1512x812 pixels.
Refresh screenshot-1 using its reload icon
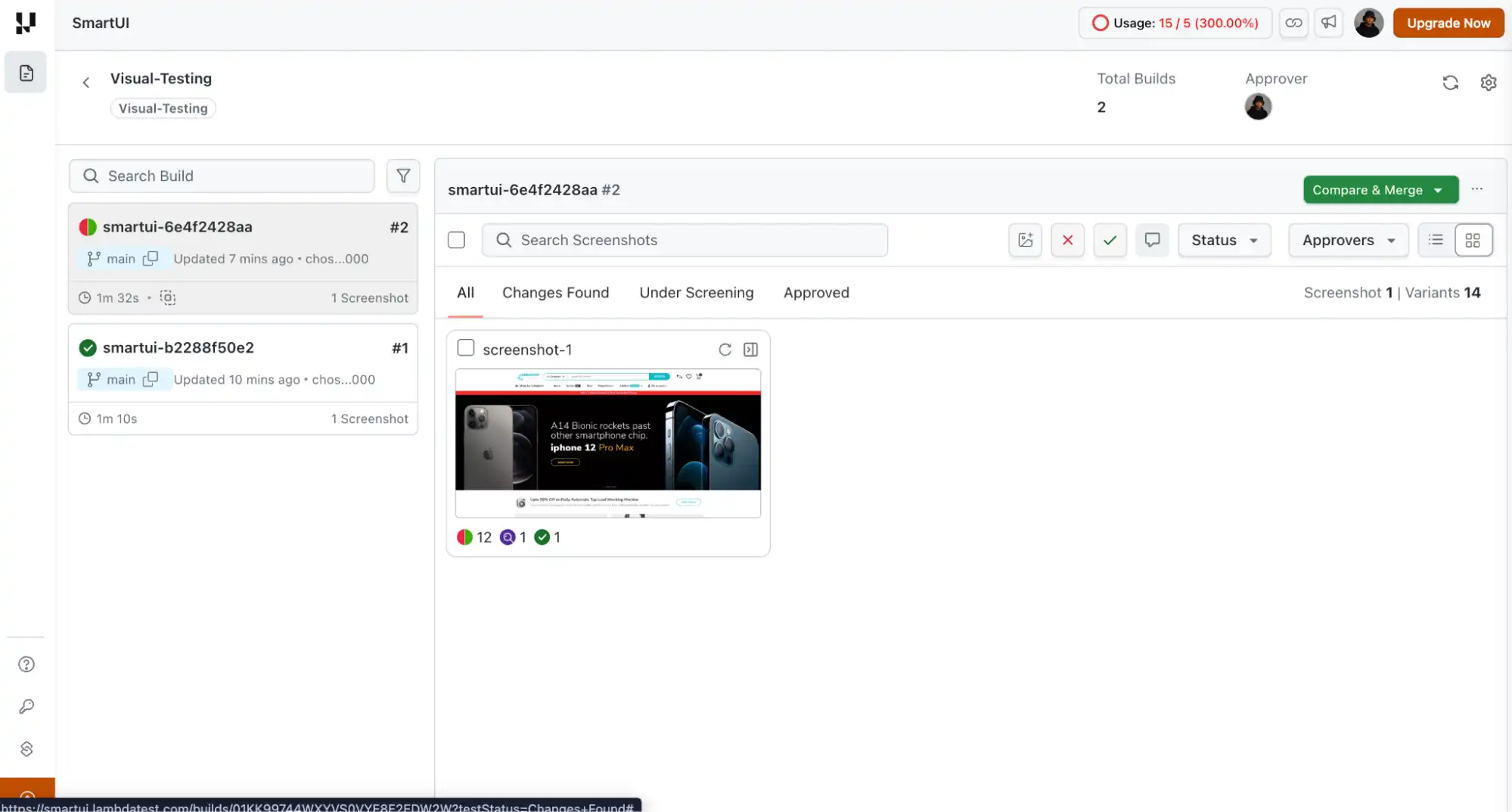pos(725,349)
